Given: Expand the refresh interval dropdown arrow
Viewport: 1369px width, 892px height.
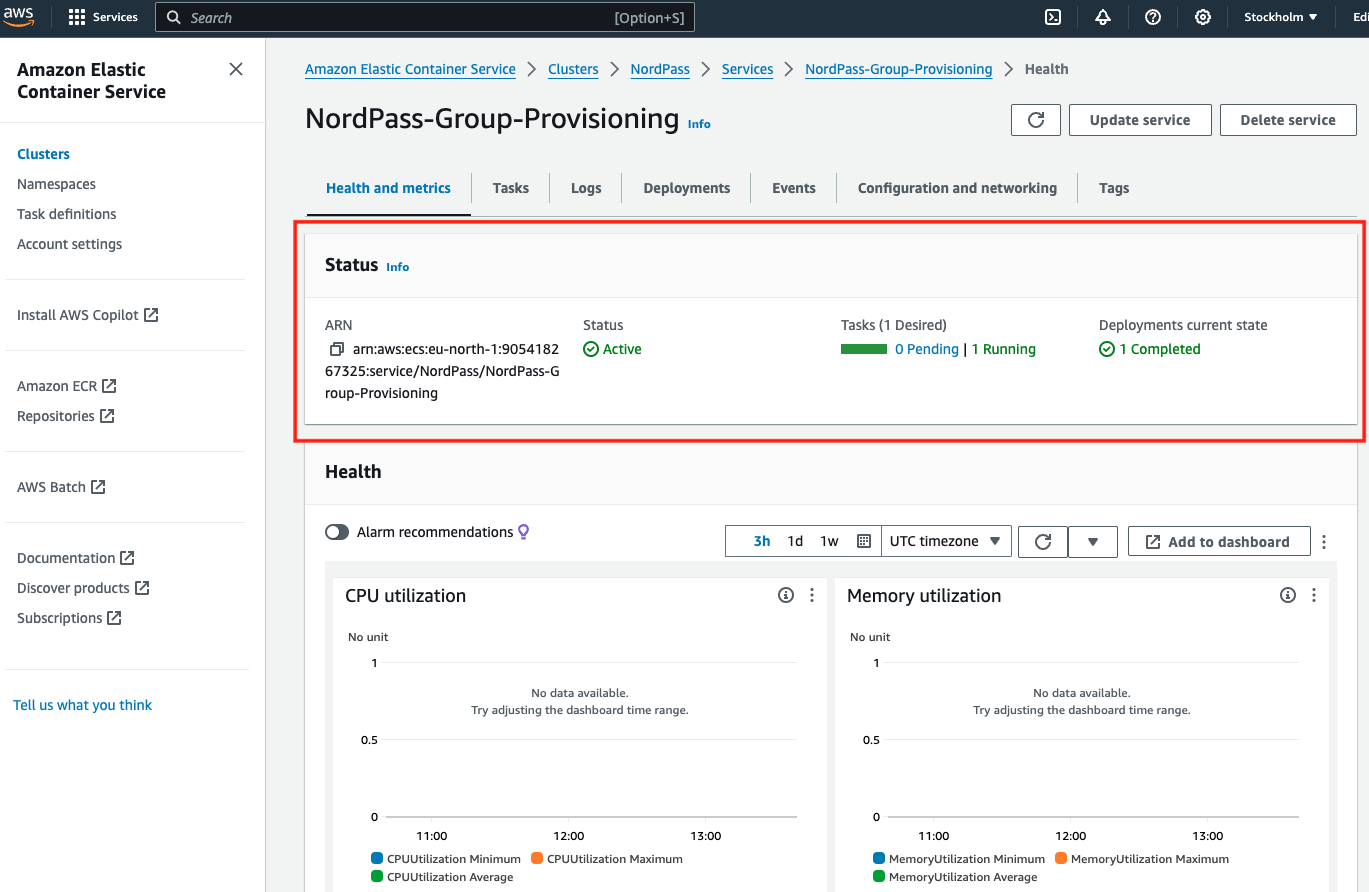Looking at the screenshot, I should (x=1093, y=541).
